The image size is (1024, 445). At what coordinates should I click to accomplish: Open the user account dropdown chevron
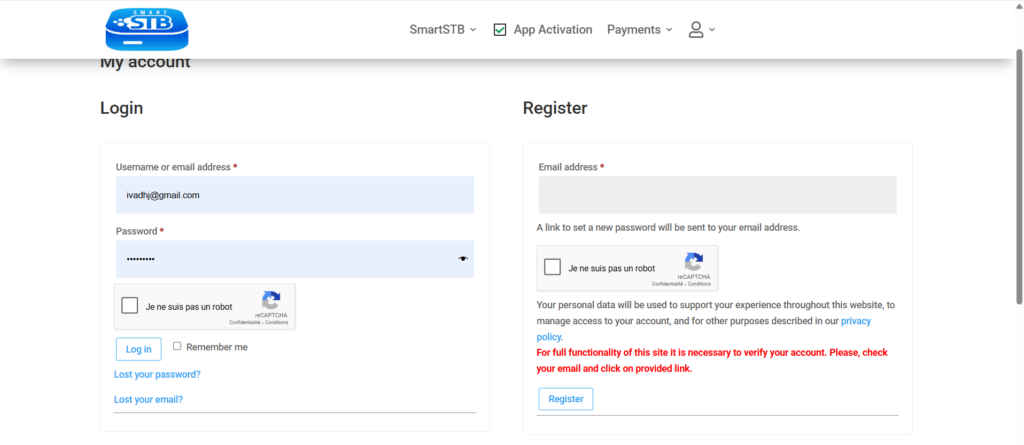tap(712, 30)
